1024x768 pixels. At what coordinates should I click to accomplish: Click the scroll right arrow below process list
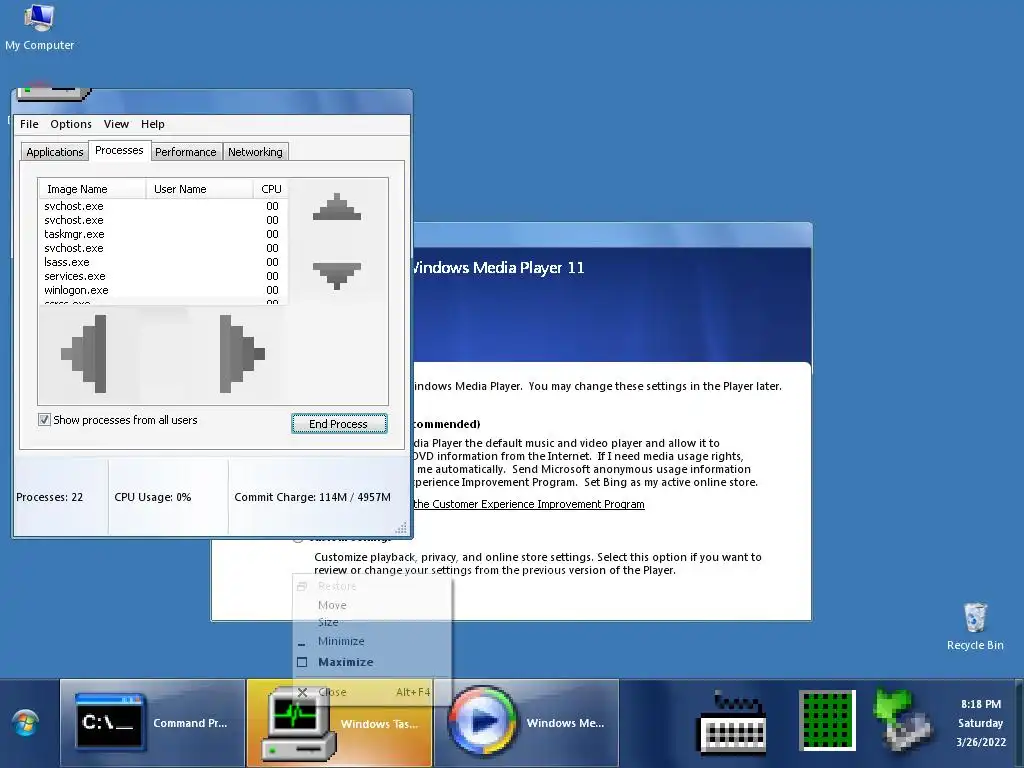click(x=242, y=354)
